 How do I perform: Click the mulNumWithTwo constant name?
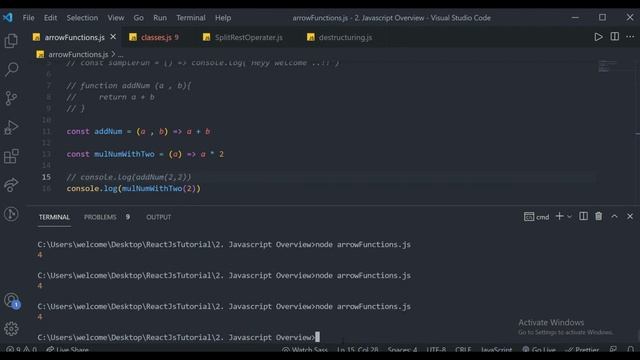click(124, 154)
